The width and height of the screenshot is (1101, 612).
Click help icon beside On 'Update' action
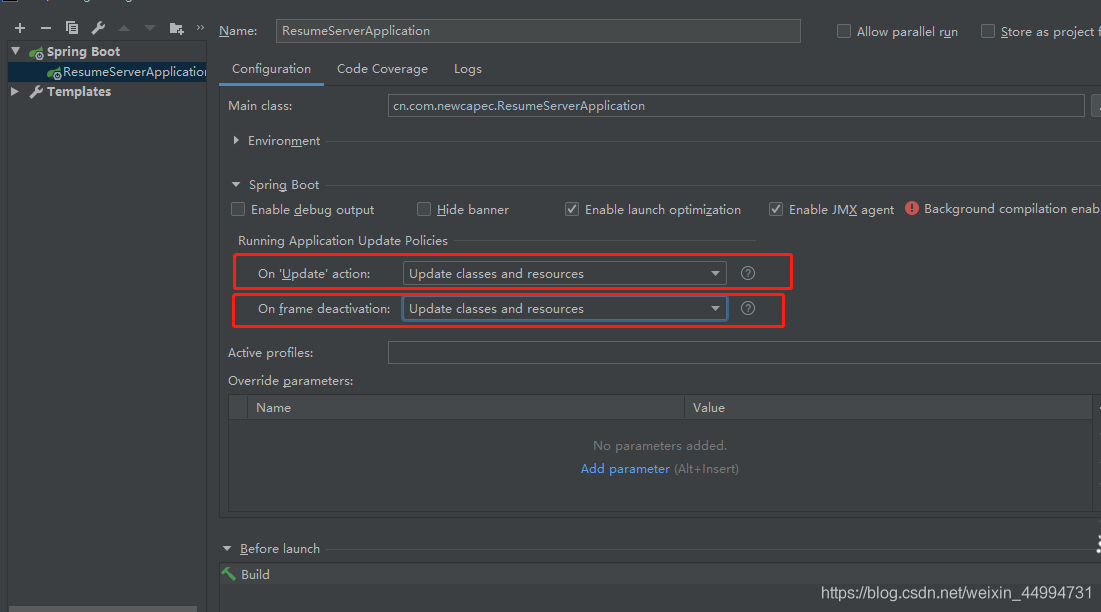[748, 273]
